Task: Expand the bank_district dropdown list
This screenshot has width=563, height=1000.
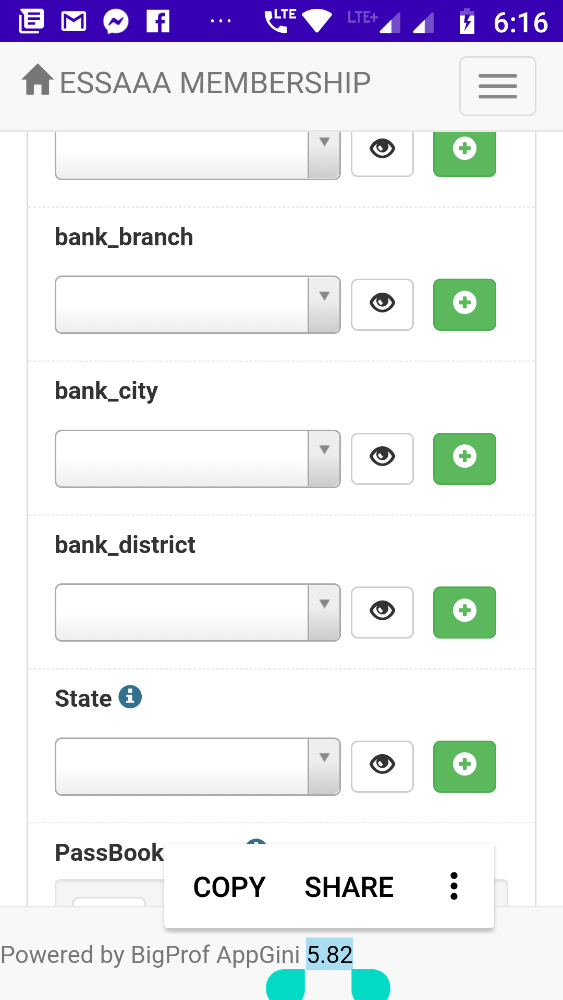Action: click(x=198, y=612)
